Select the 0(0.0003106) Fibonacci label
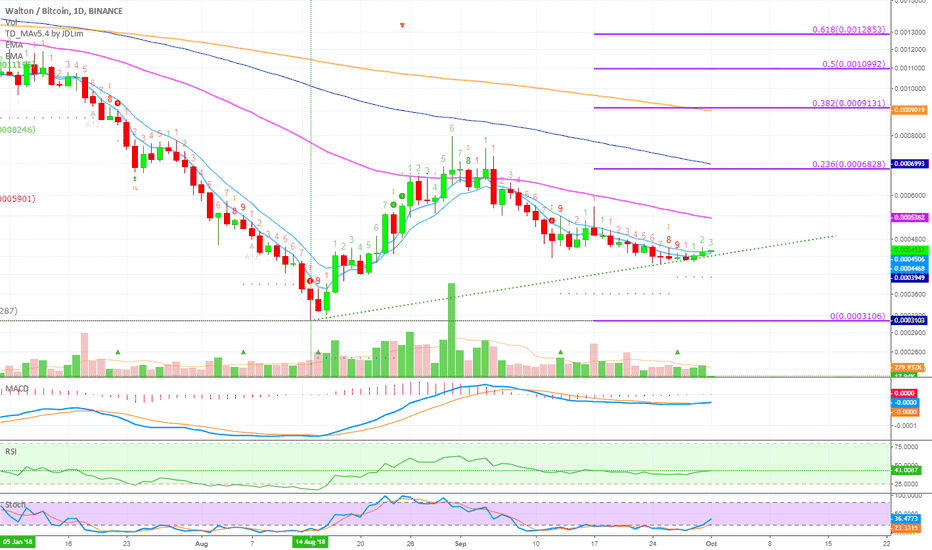 coord(858,316)
